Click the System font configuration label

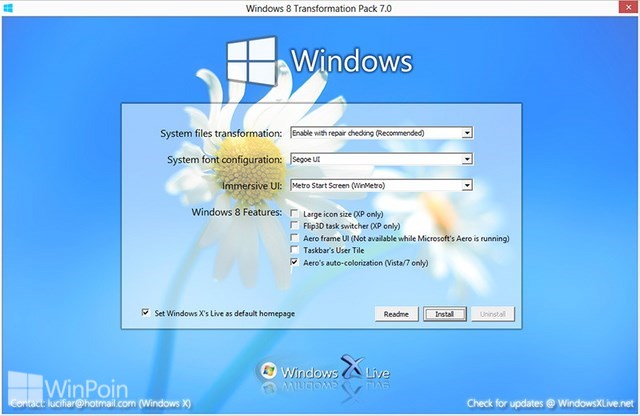click(224, 160)
